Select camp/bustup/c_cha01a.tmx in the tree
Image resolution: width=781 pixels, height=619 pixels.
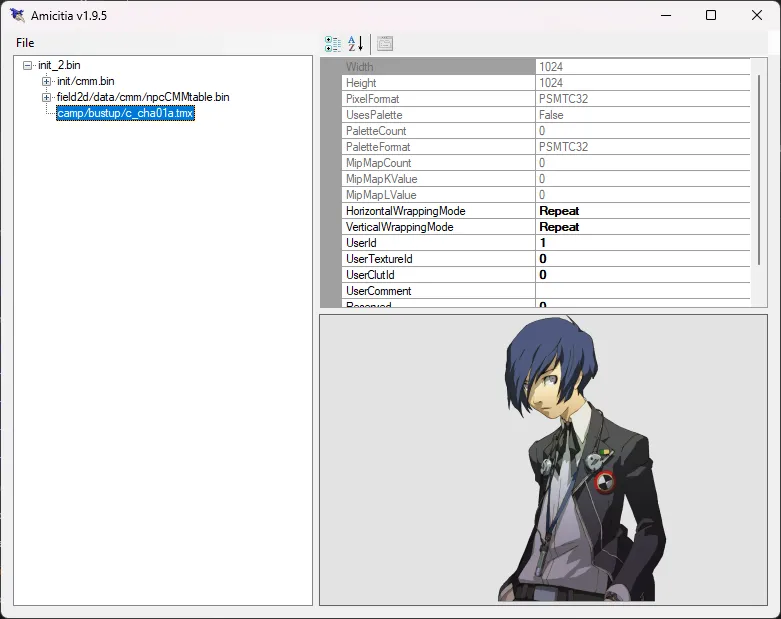125,113
